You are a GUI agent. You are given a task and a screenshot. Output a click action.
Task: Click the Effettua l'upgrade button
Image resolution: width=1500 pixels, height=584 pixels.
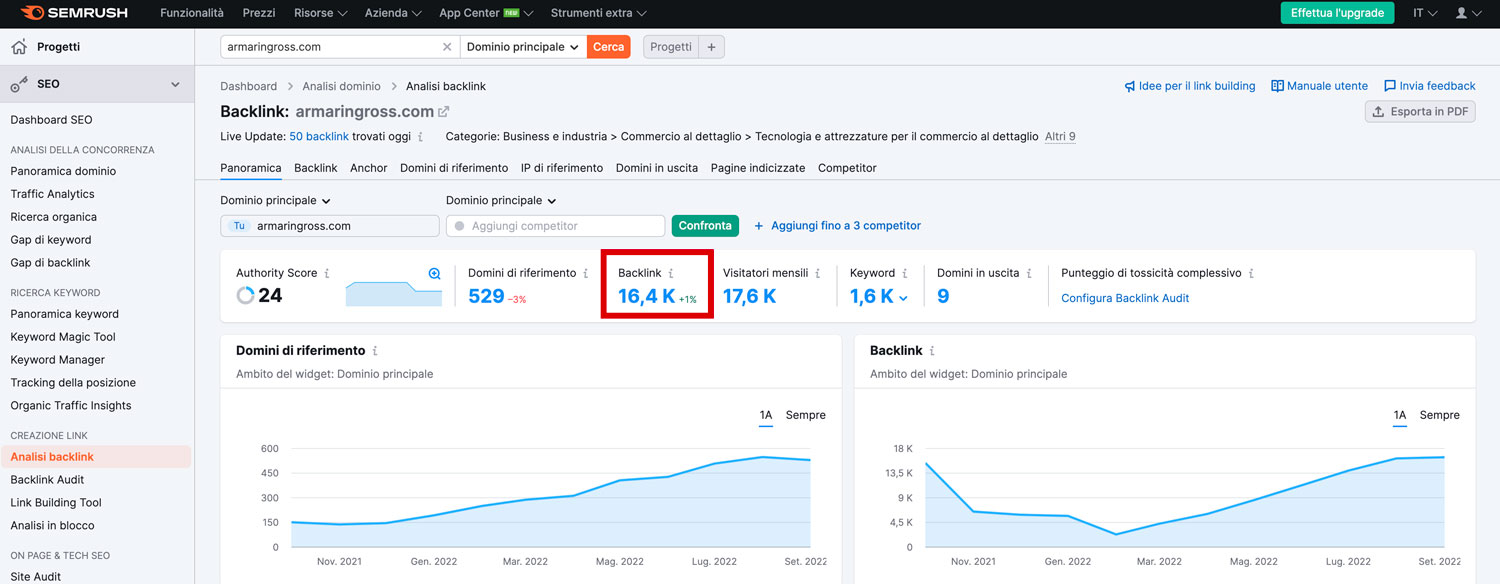(1337, 13)
